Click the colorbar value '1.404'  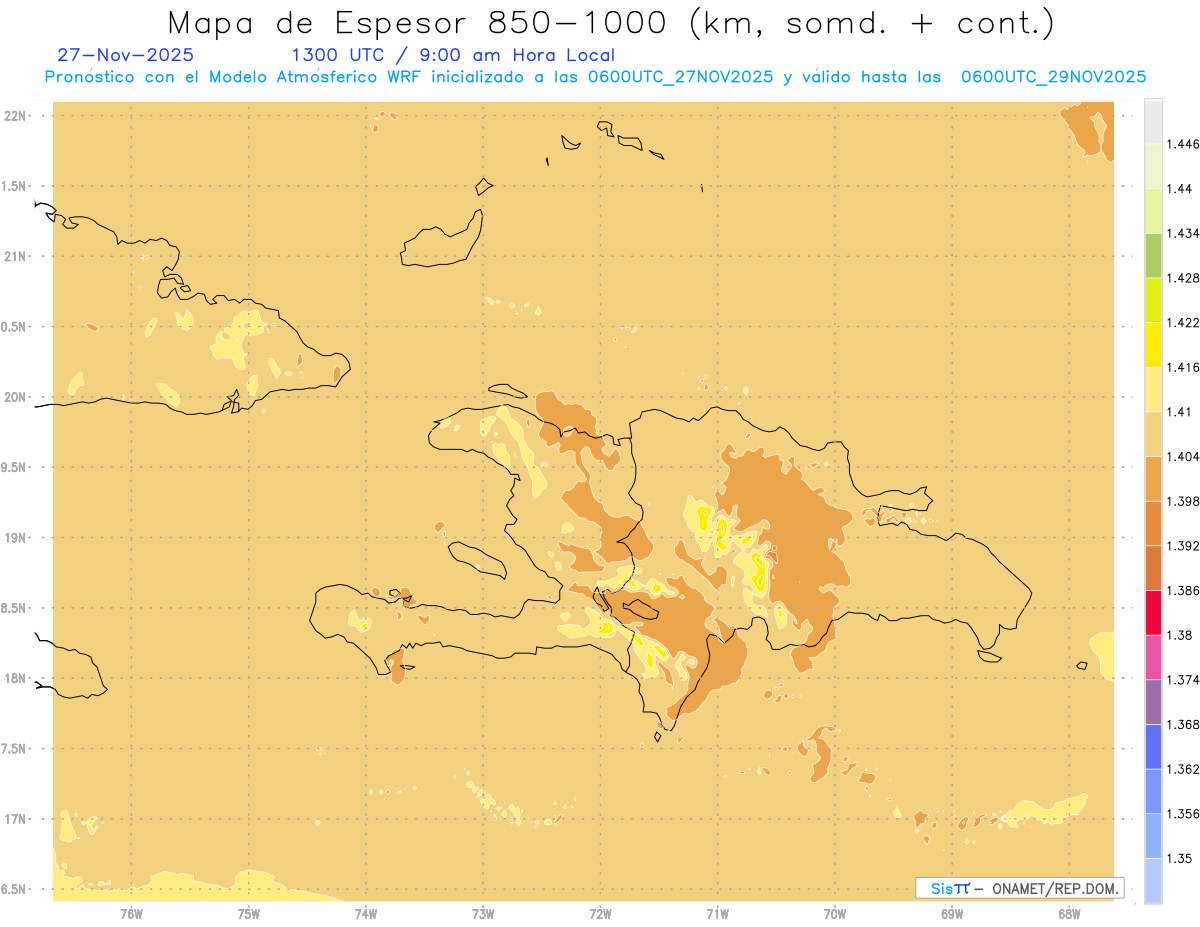[x=1183, y=456]
